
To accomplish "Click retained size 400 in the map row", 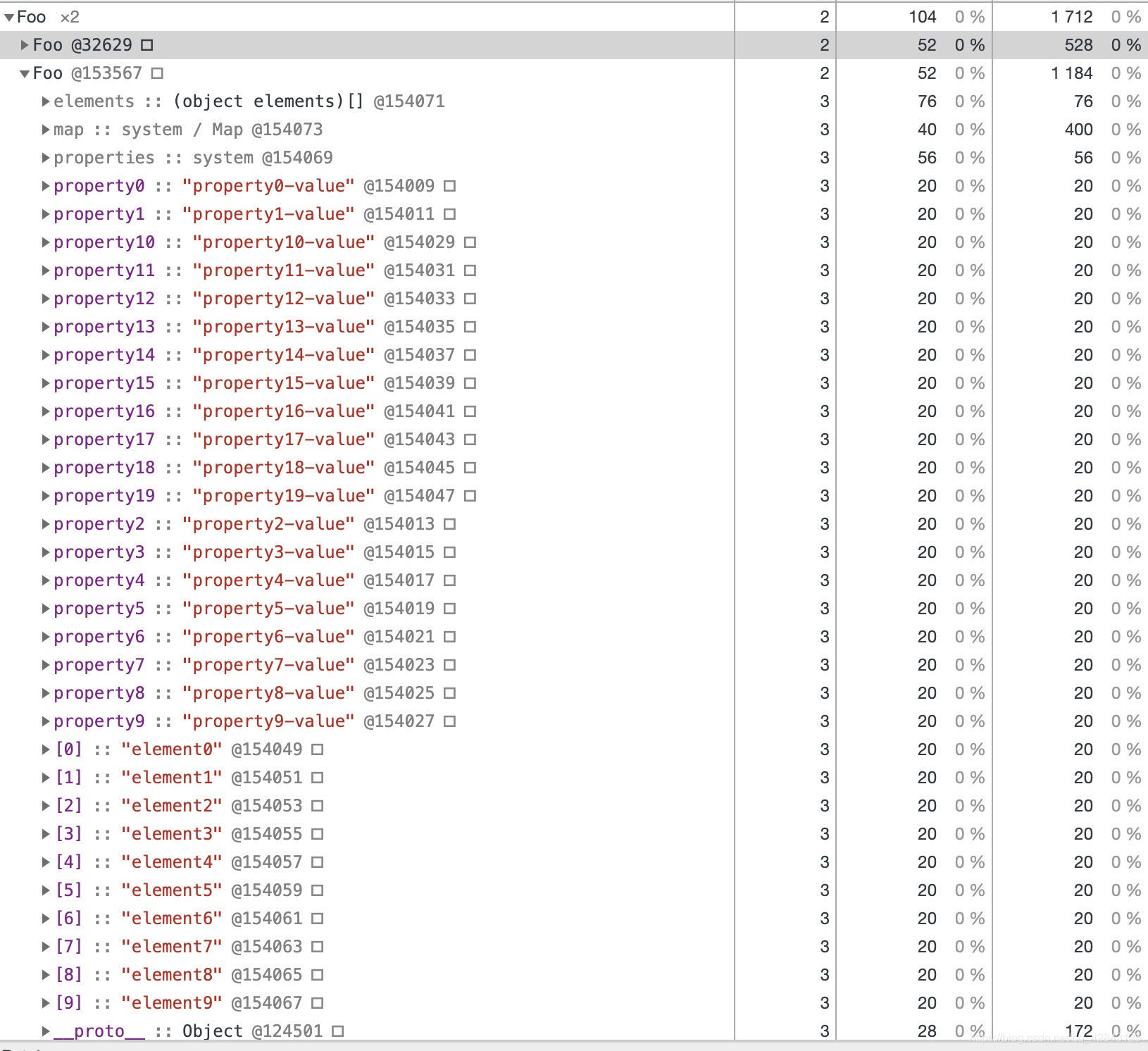I will point(1079,130).
